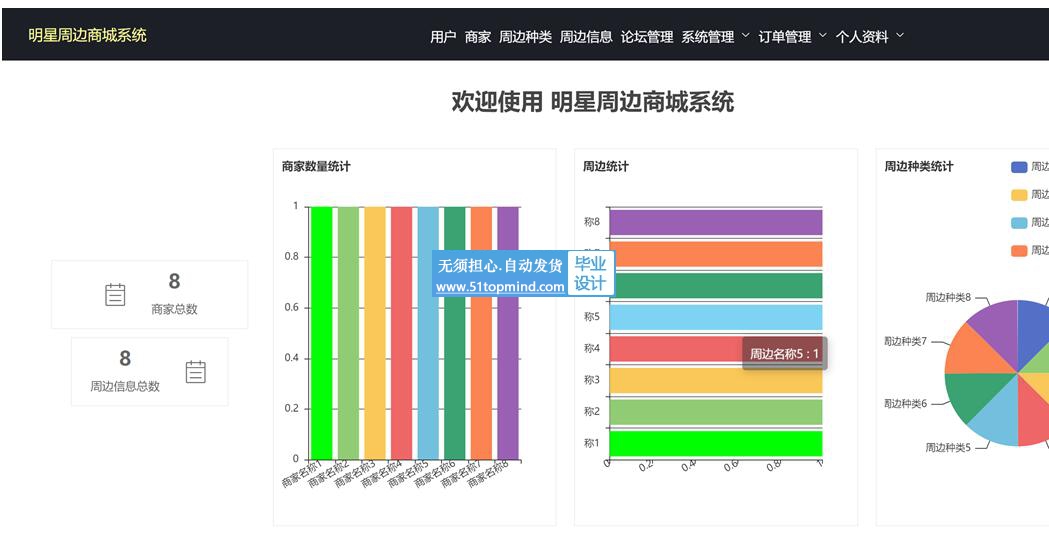Open 论坛管理 from the top navigation
The width and height of the screenshot is (1049, 547).
pos(647,37)
